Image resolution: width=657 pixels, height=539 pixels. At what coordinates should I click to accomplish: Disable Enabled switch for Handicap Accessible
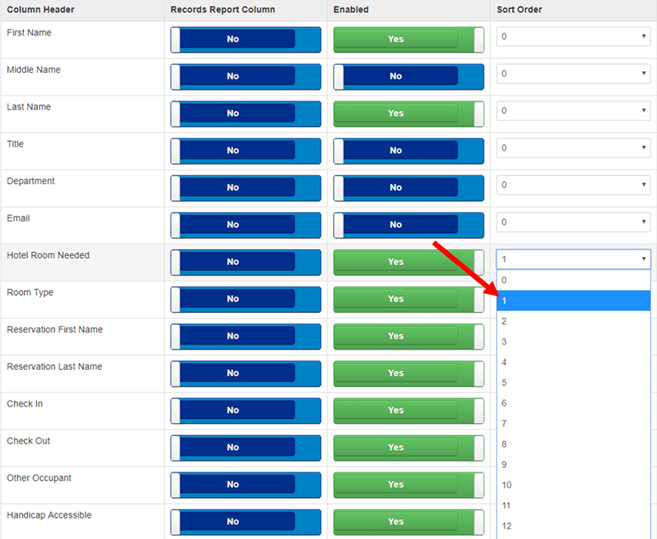coord(408,521)
